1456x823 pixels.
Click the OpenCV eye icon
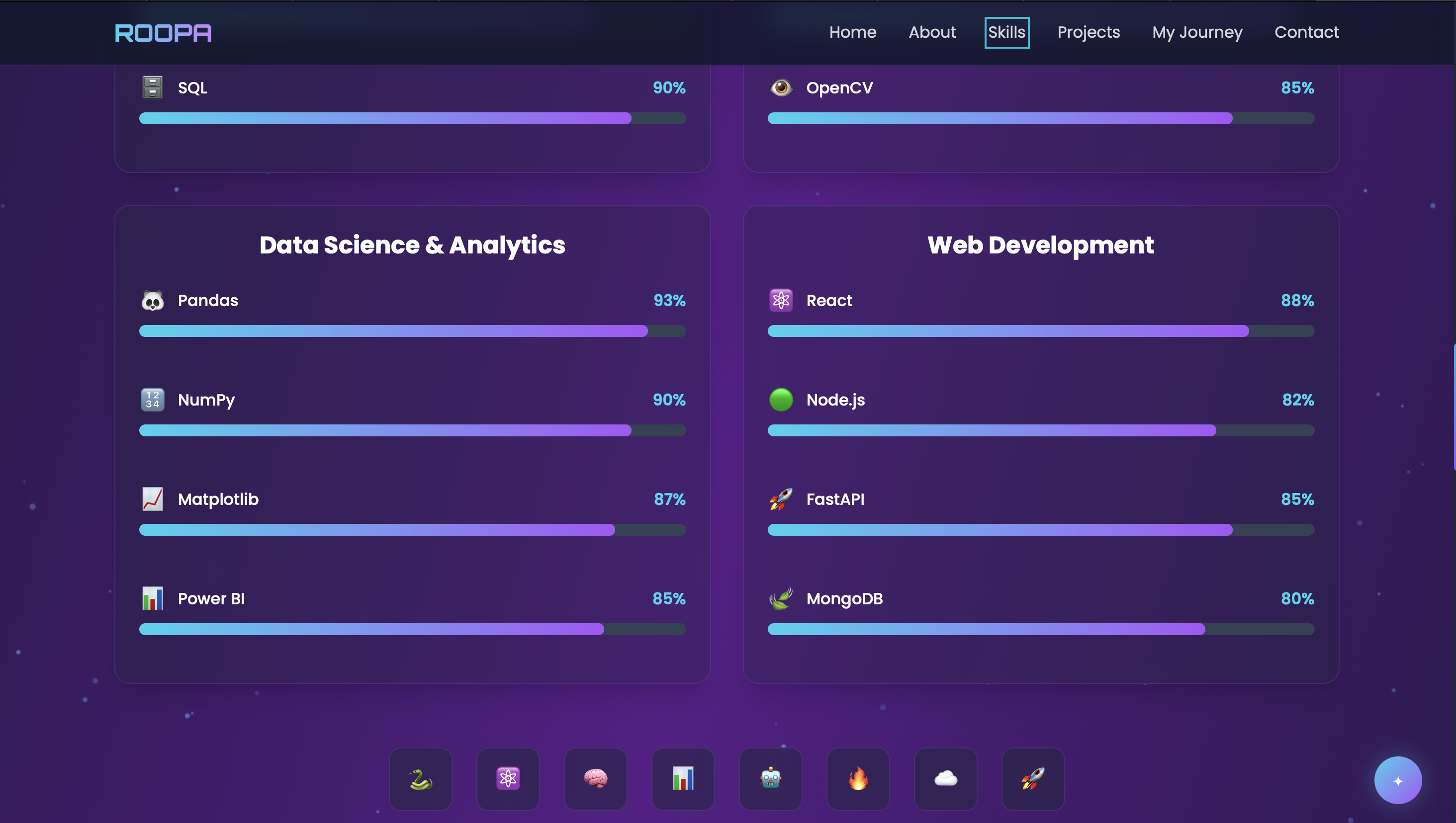pyautogui.click(x=781, y=87)
